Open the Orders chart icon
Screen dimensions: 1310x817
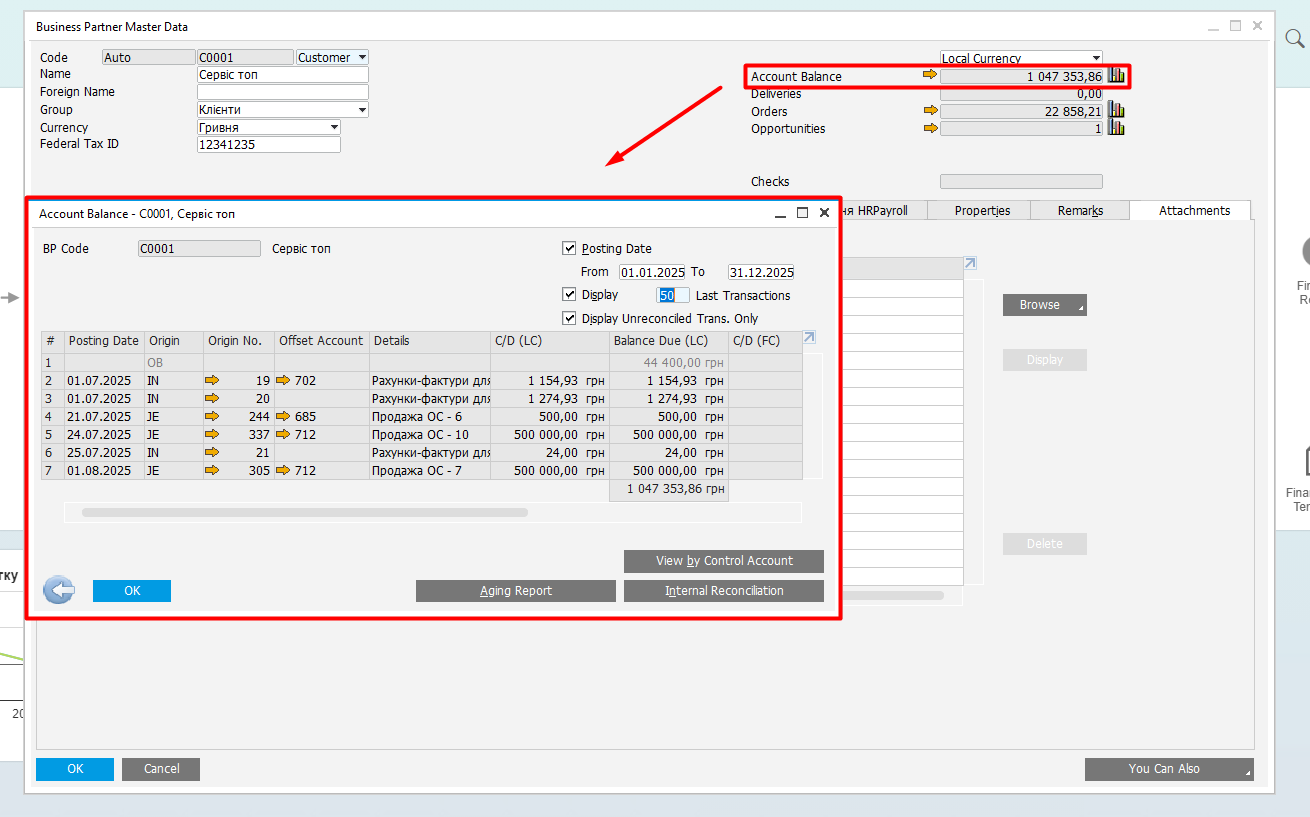click(x=1116, y=111)
